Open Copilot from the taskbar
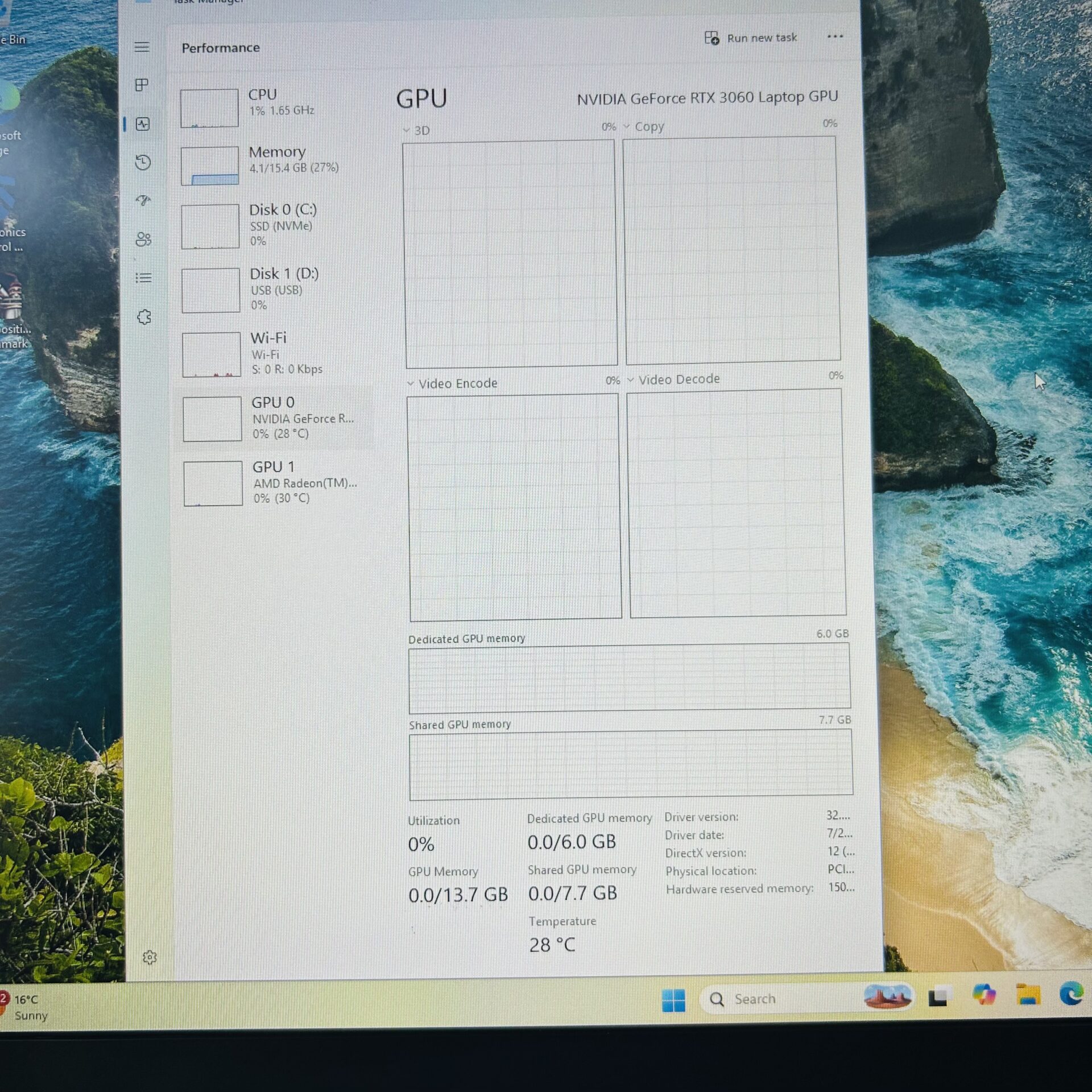 tap(984, 995)
